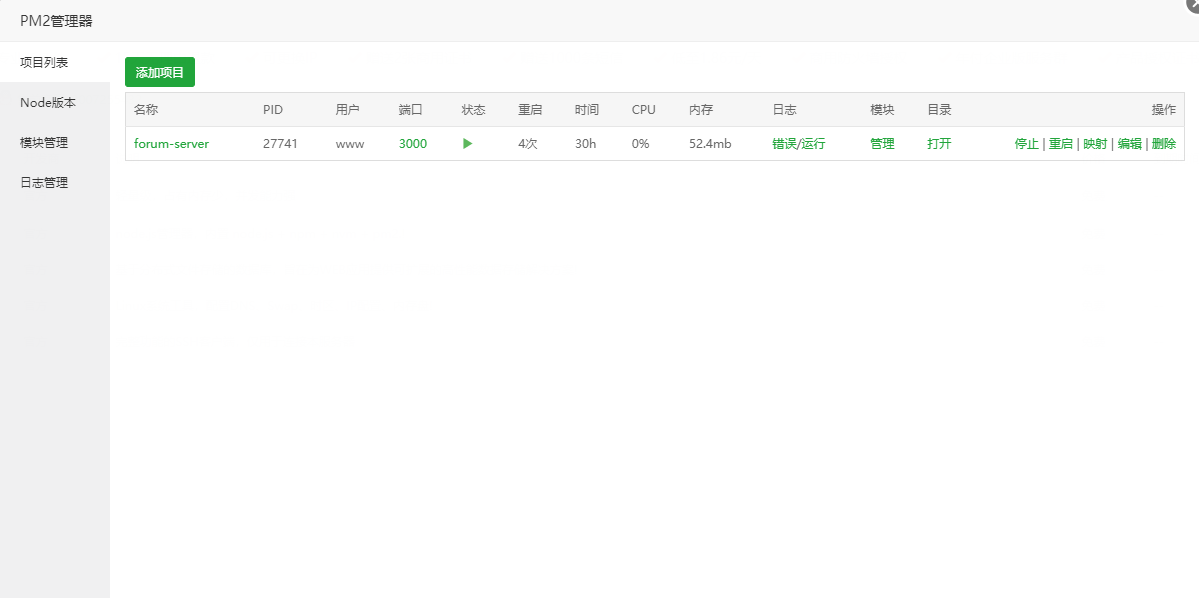The height and width of the screenshot is (598, 1199).
Task: Open the 日志管理 section in the sidebar
Action: pyautogui.click(x=43, y=181)
